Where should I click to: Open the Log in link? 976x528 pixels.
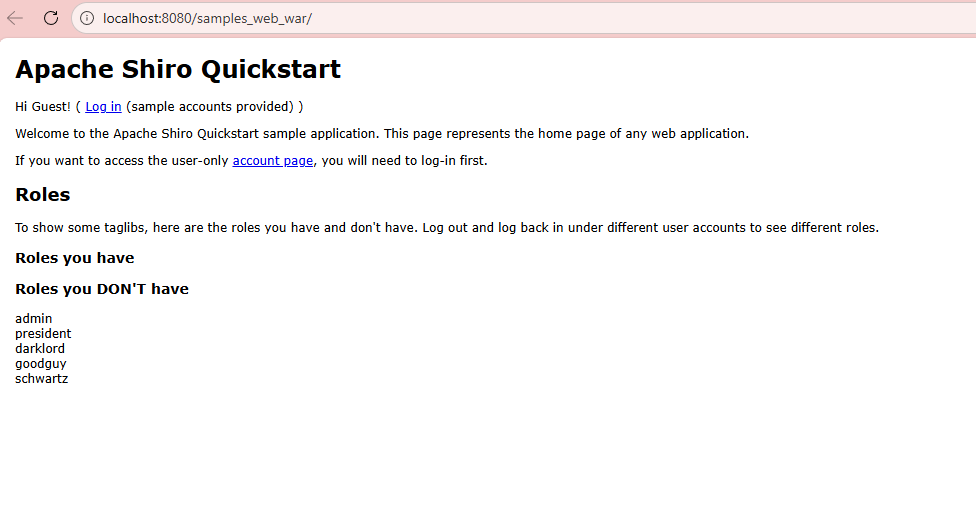[x=103, y=107]
